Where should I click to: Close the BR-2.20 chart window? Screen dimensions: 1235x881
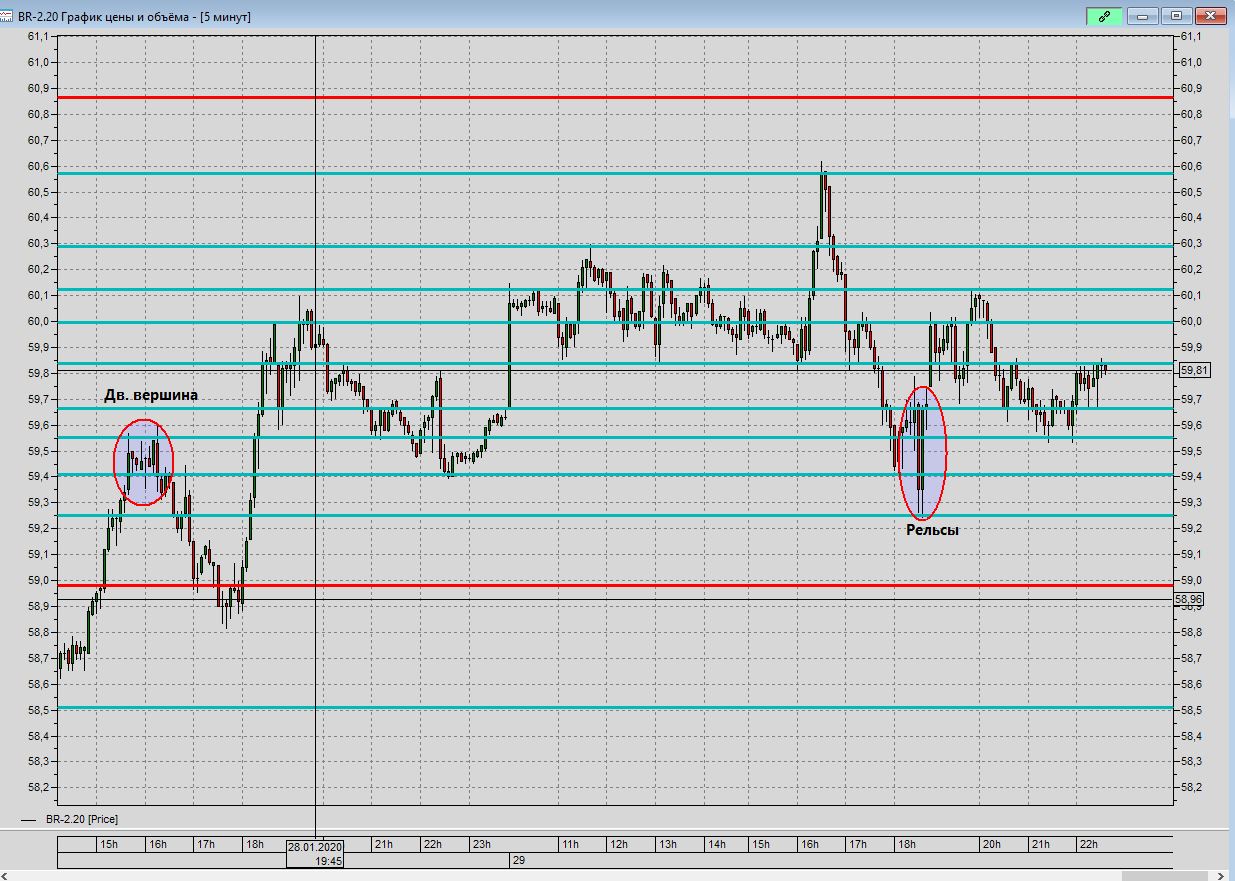click(x=1210, y=16)
